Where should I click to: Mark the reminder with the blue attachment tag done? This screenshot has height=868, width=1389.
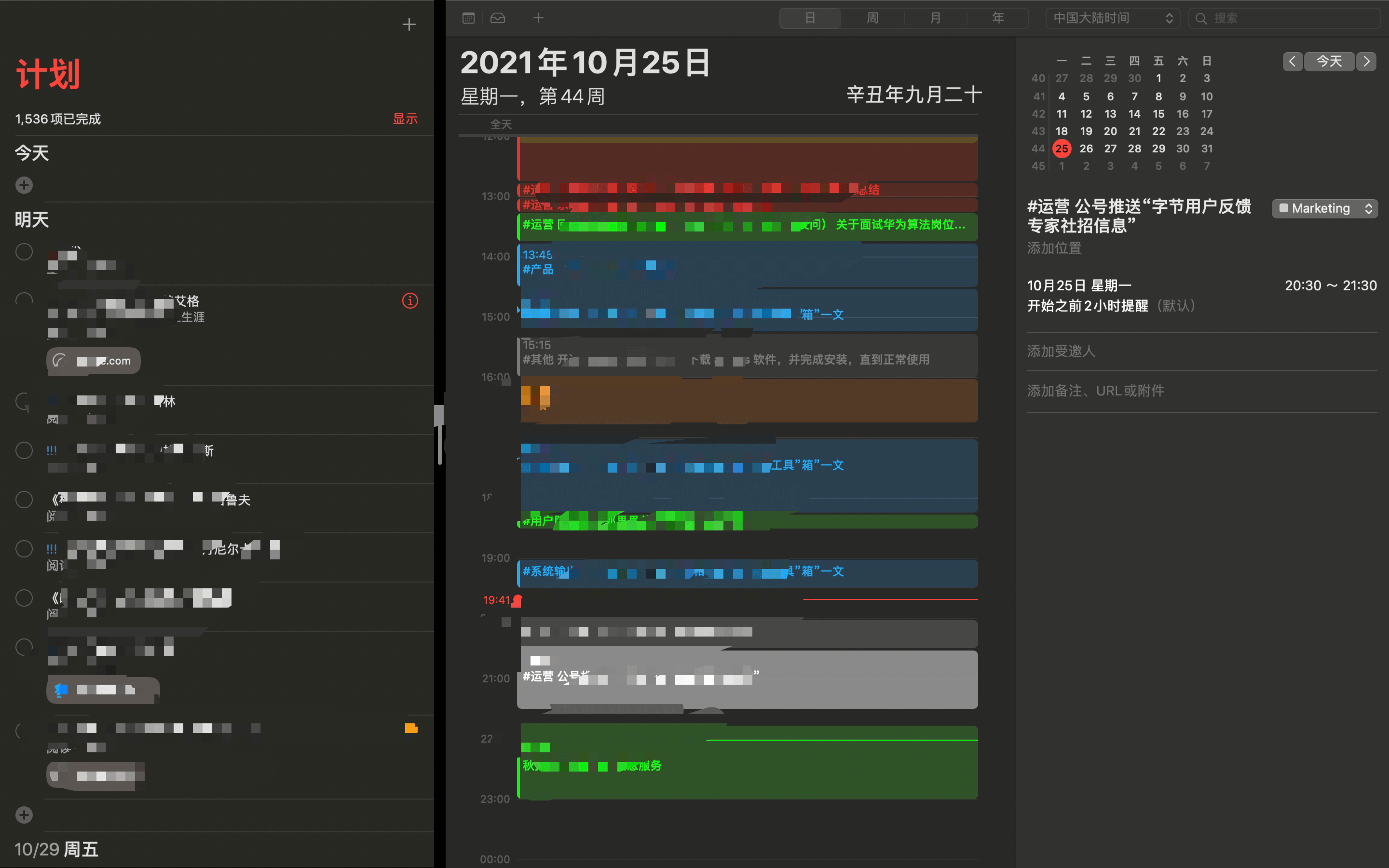(24, 647)
